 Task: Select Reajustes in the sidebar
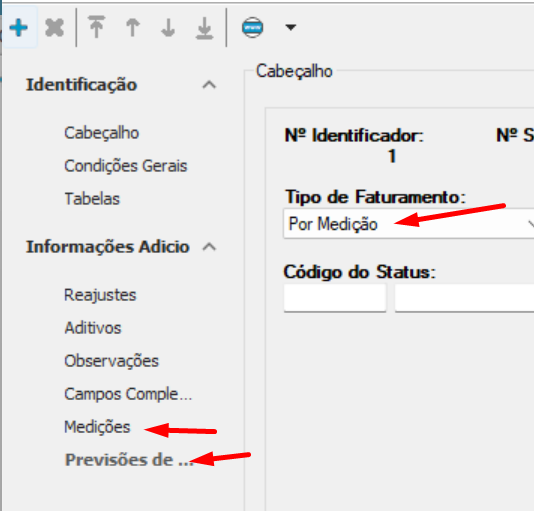tap(100, 295)
